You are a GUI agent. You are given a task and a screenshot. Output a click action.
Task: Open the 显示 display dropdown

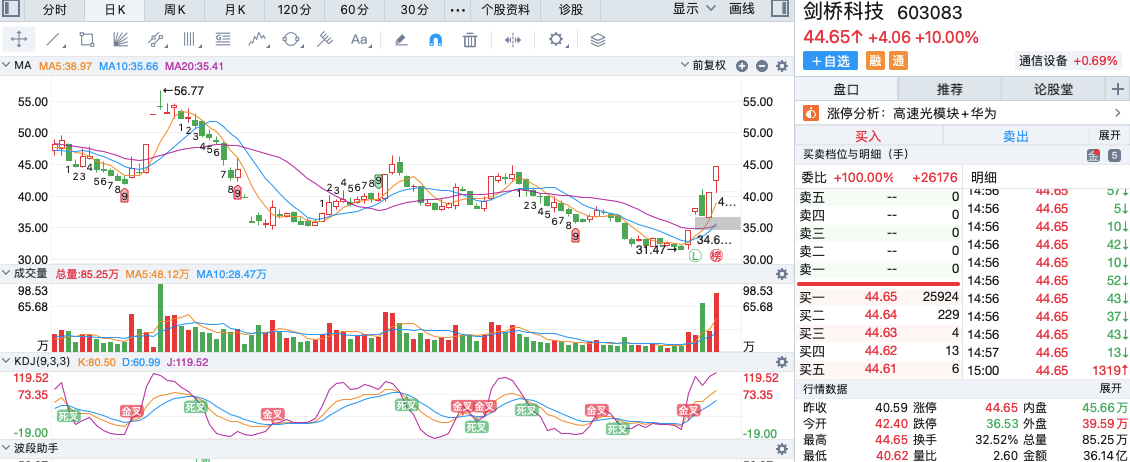(695, 9)
